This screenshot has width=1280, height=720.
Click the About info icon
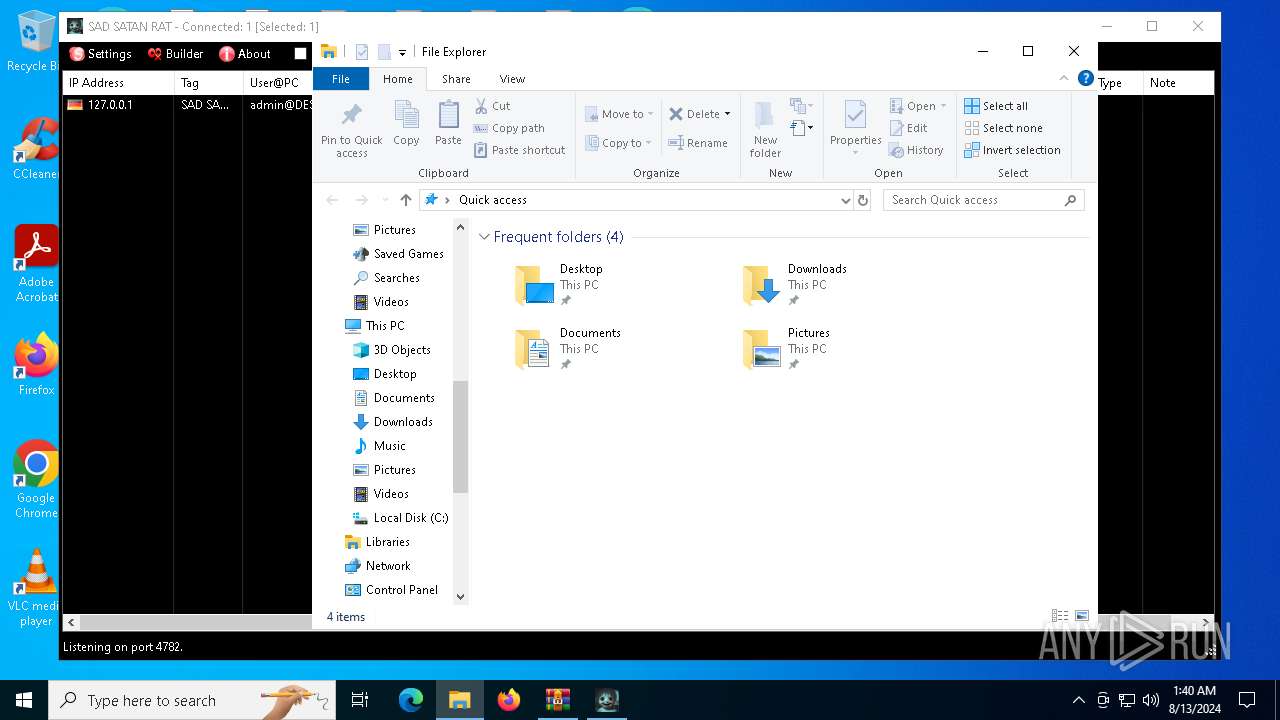[227, 54]
